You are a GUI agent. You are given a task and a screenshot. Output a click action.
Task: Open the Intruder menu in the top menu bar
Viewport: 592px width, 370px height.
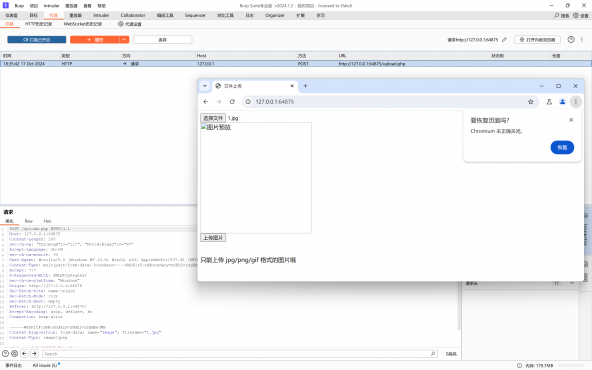point(52,6)
